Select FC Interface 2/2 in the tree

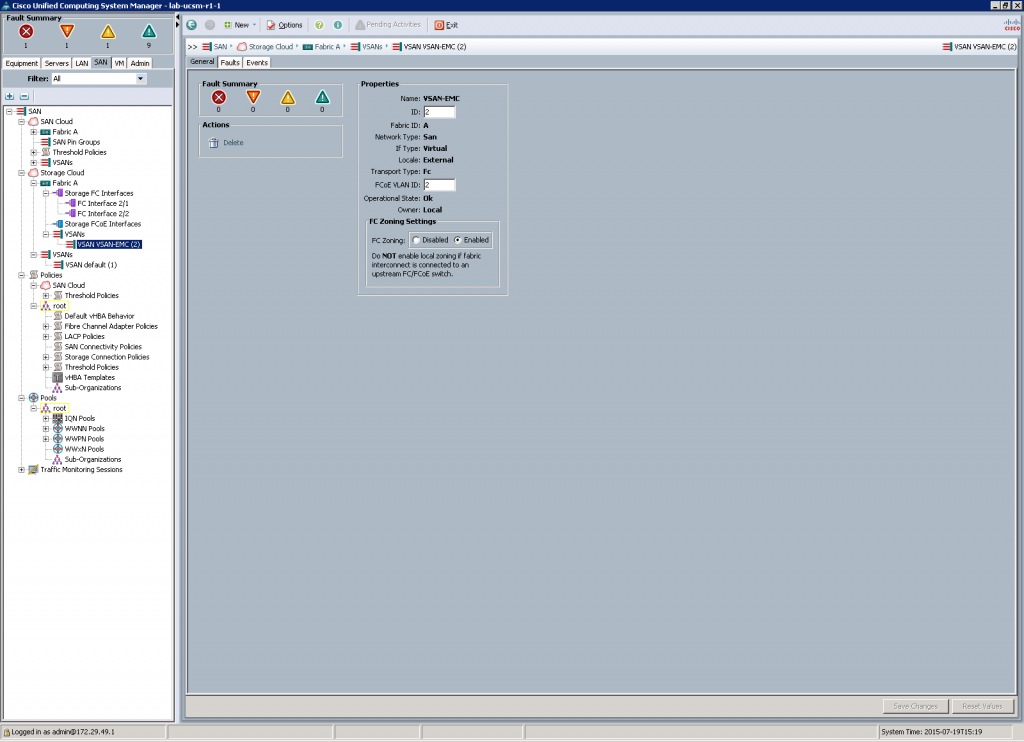tap(103, 214)
